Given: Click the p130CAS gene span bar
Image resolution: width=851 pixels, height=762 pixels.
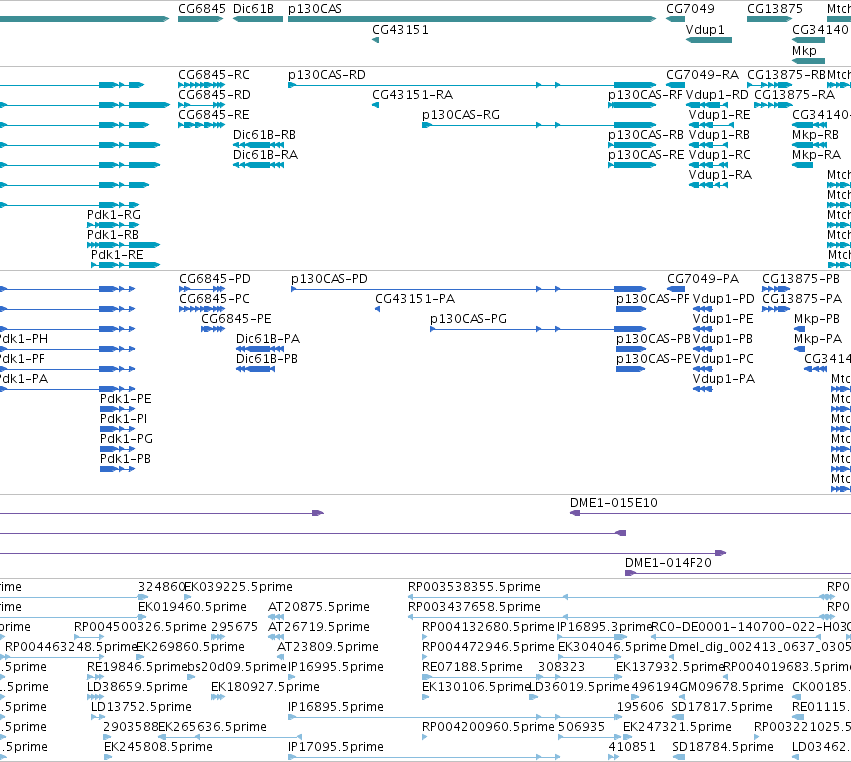Looking at the screenshot, I should [x=472, y=19].
